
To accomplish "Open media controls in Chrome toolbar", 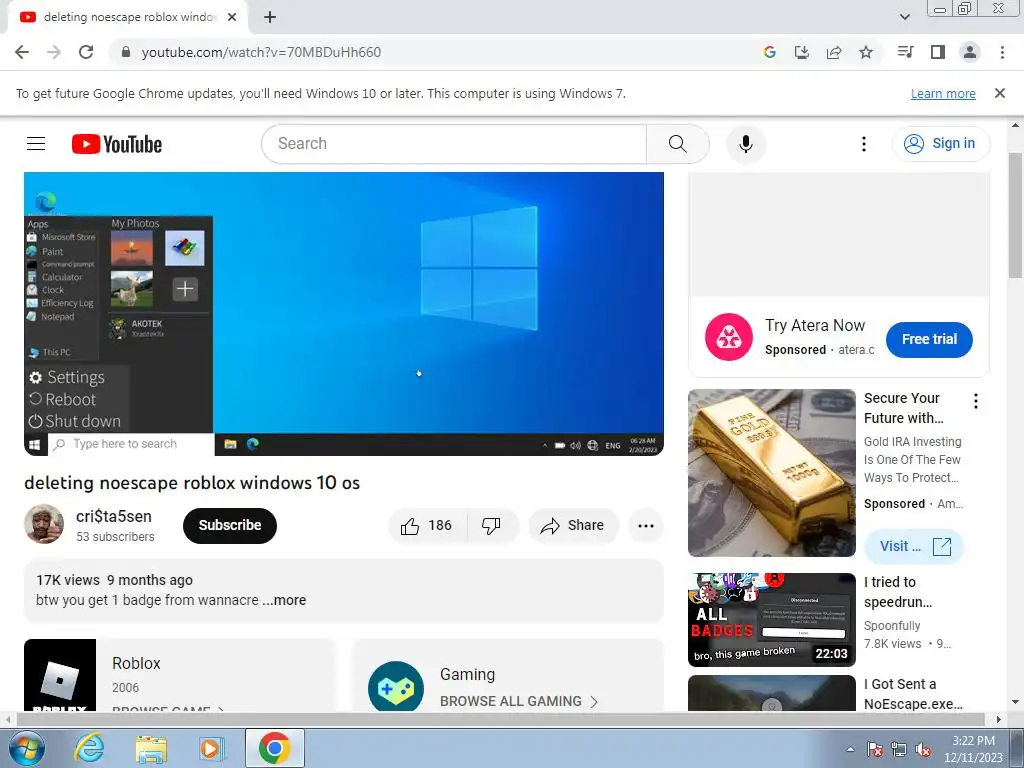I will coord(905,52).
